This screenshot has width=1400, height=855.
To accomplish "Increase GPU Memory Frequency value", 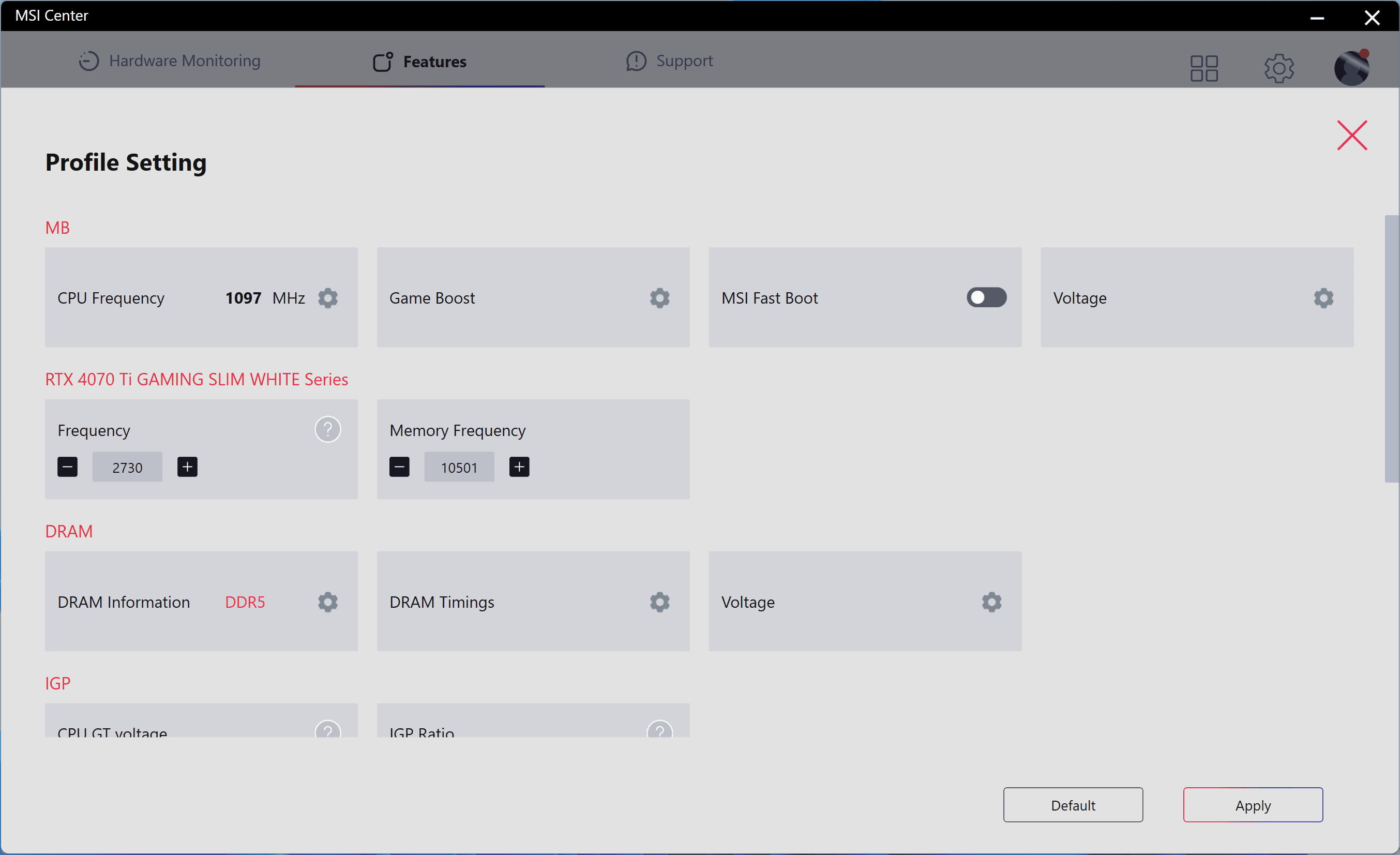I will [518, 467].
